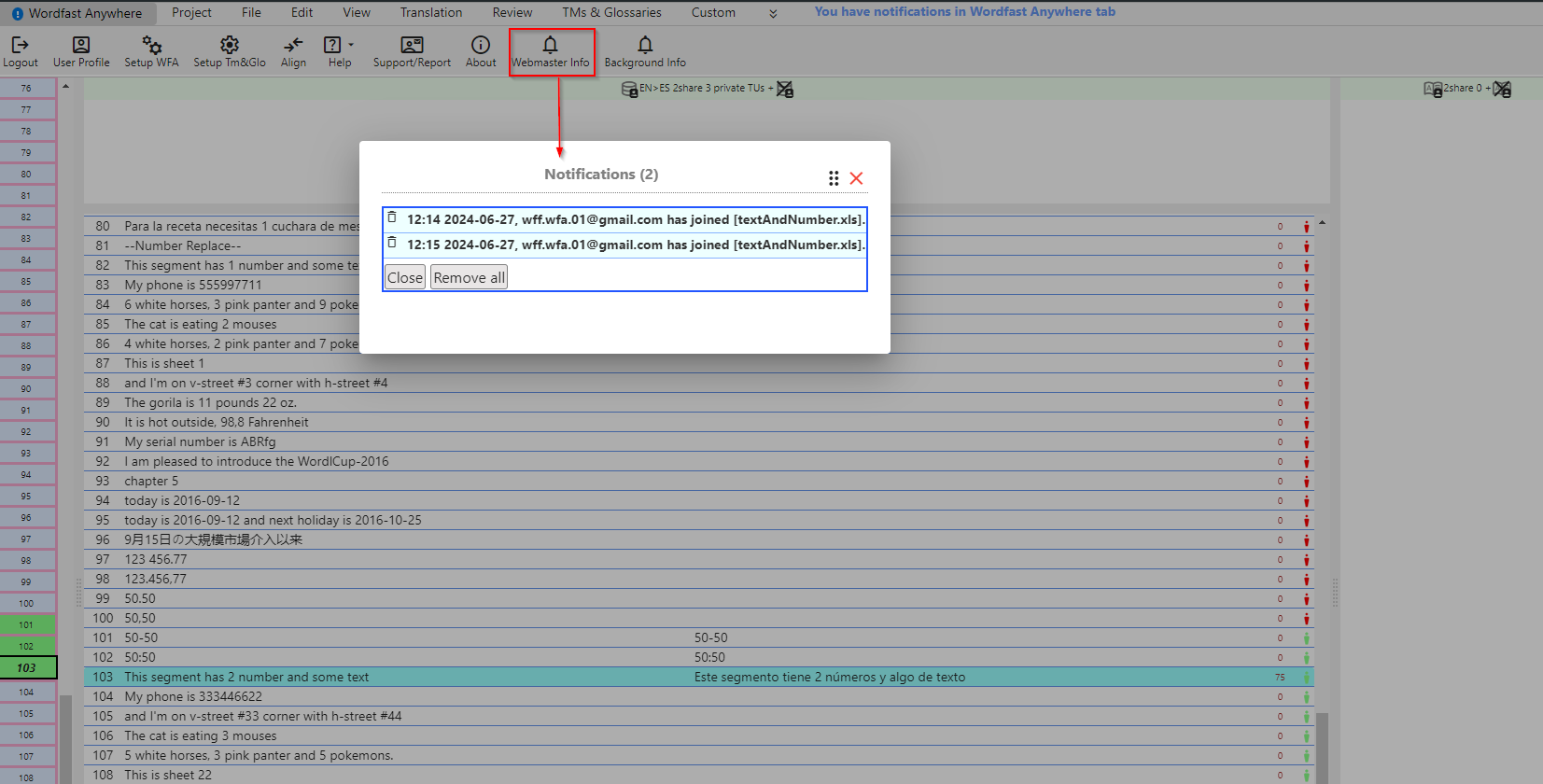Click the red status icon on row 99
The width and height of the screenshot is (1543, 784).
click(x=1306, y=598)
